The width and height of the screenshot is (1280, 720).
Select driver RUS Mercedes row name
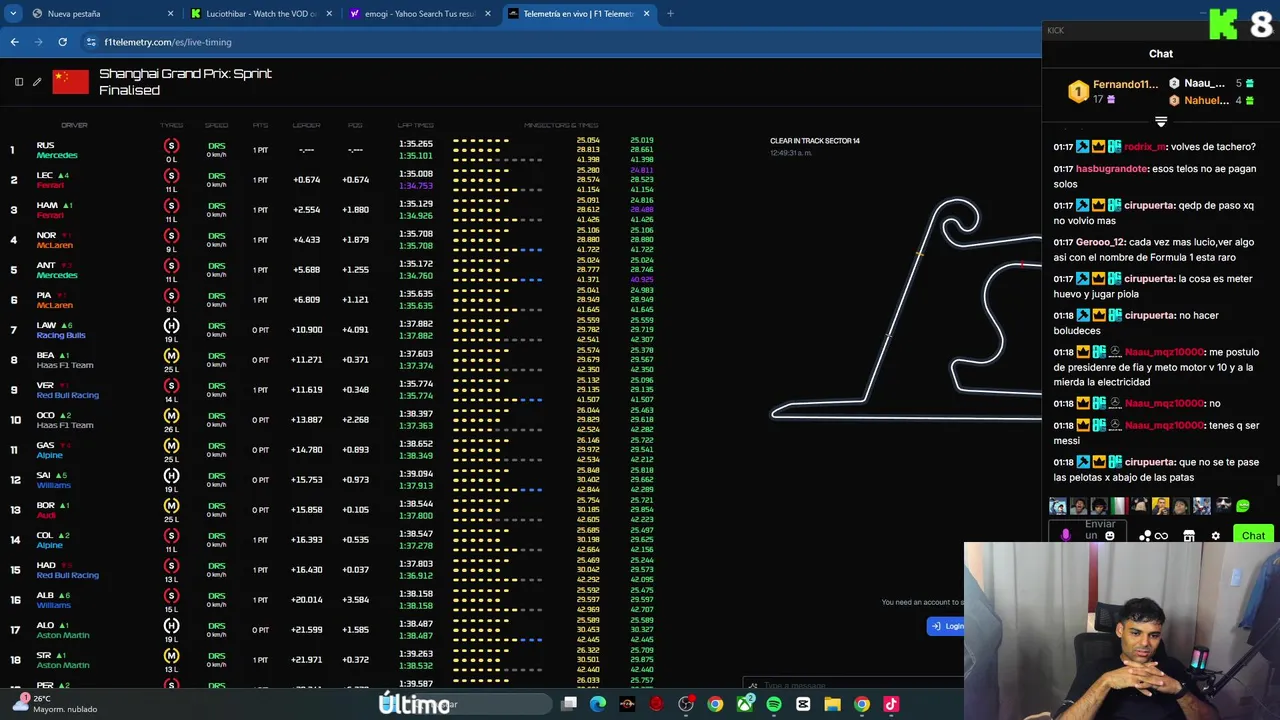(x=56, y=150)
